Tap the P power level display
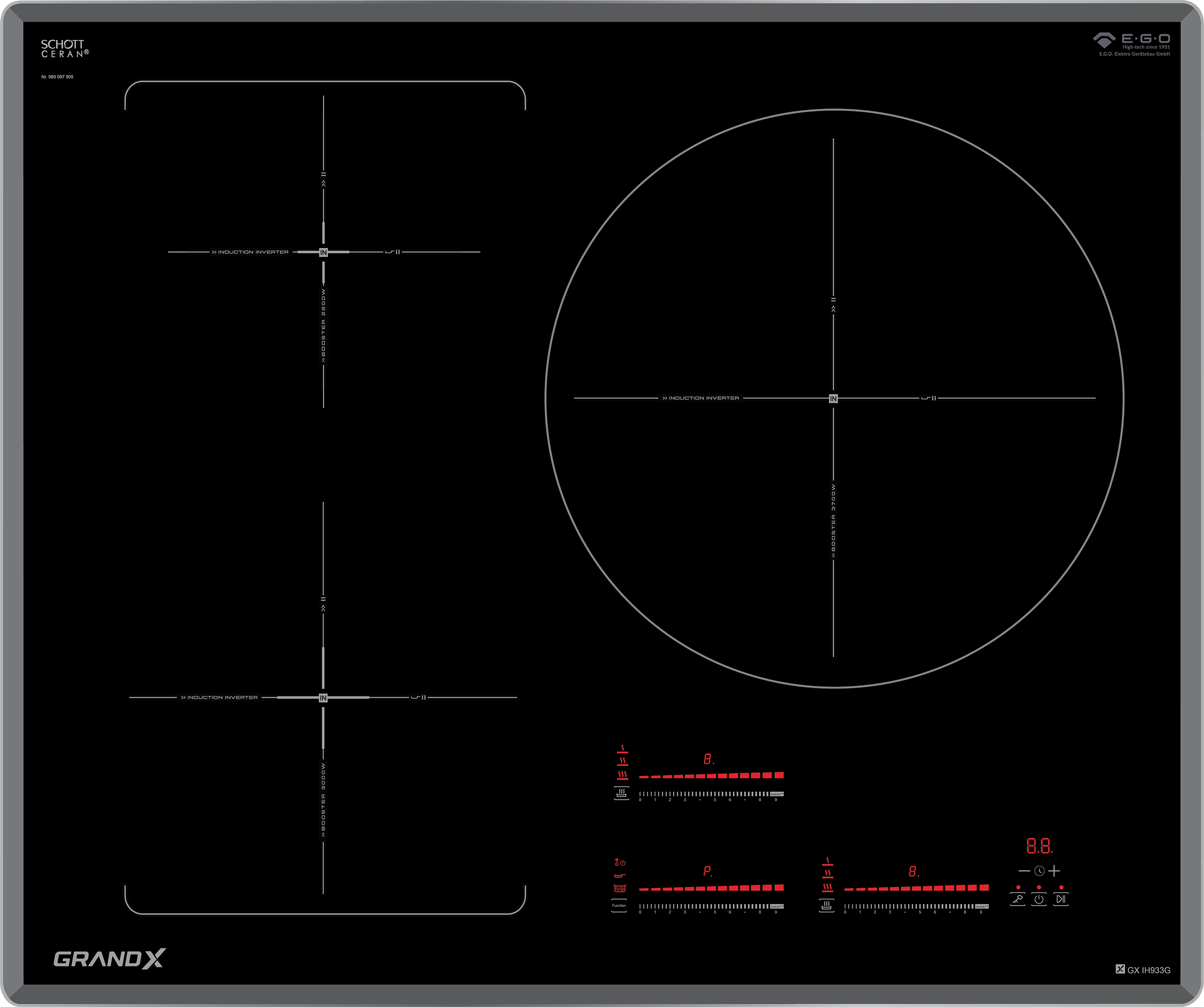This screenshot has height=1007, width=1204. pyautogui.click(x=707, y=872)
